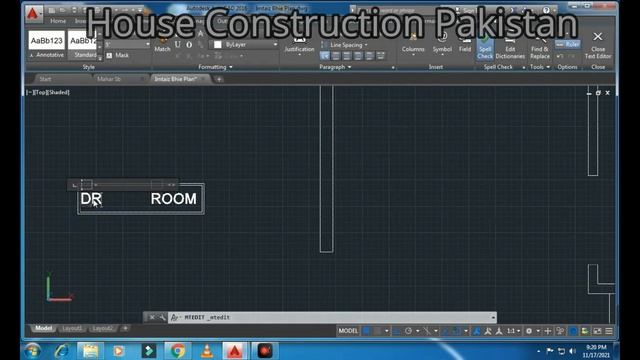Viewport: 640px width, 360px height.
Task: Open Internet Explorer from taskbar
Action: click(x=62, y=351)
